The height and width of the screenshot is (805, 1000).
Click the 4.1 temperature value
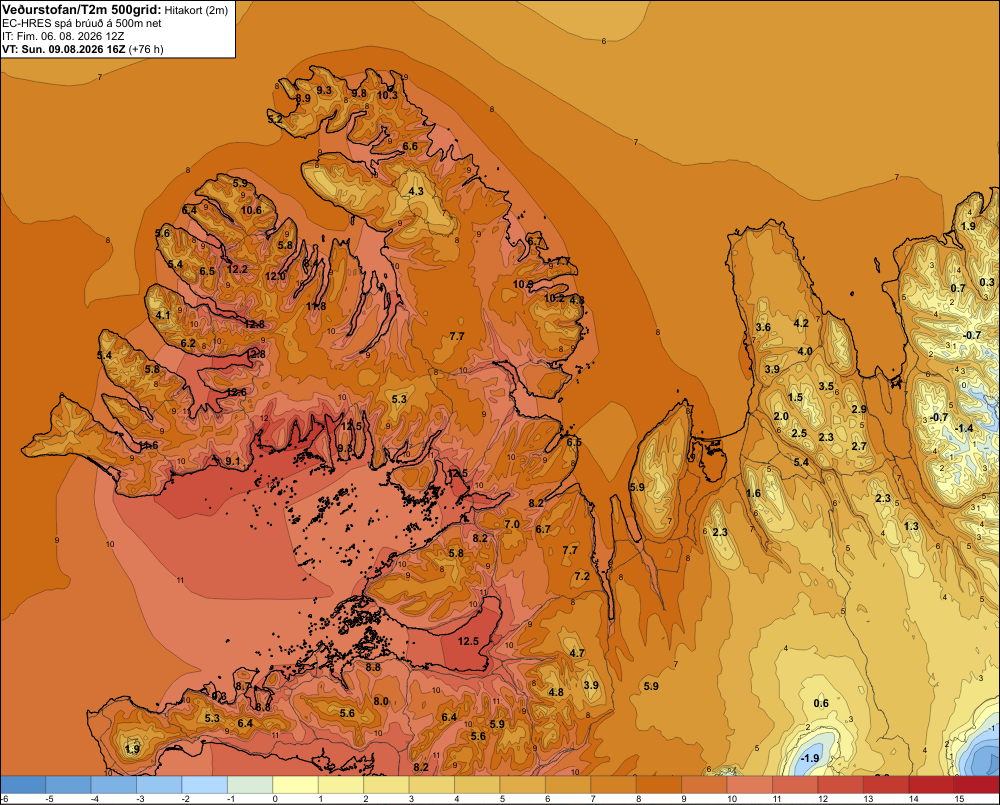[x=163, y=315]
